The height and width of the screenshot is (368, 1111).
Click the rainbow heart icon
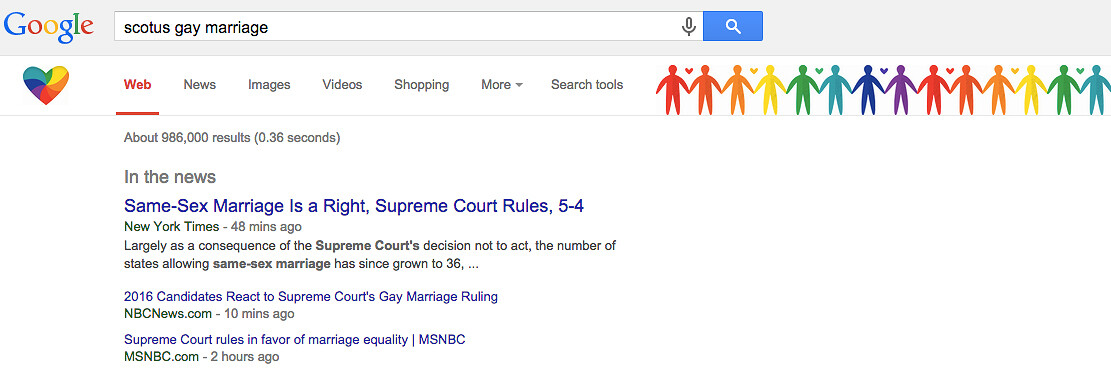[46, 85]
